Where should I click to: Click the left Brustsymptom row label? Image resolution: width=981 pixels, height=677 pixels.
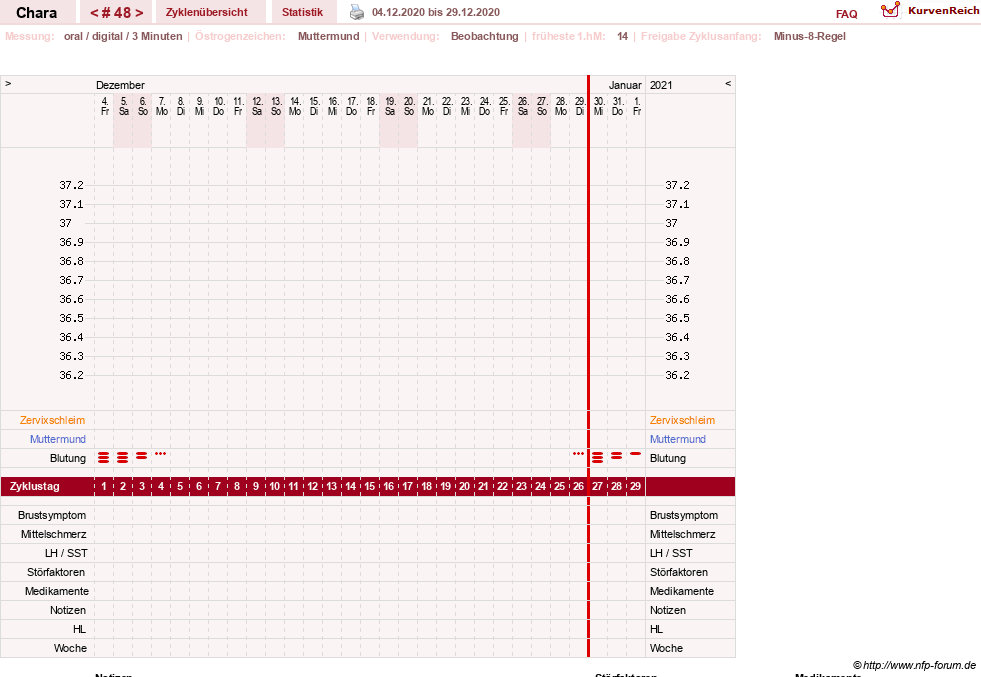click(x=52, y=515)
